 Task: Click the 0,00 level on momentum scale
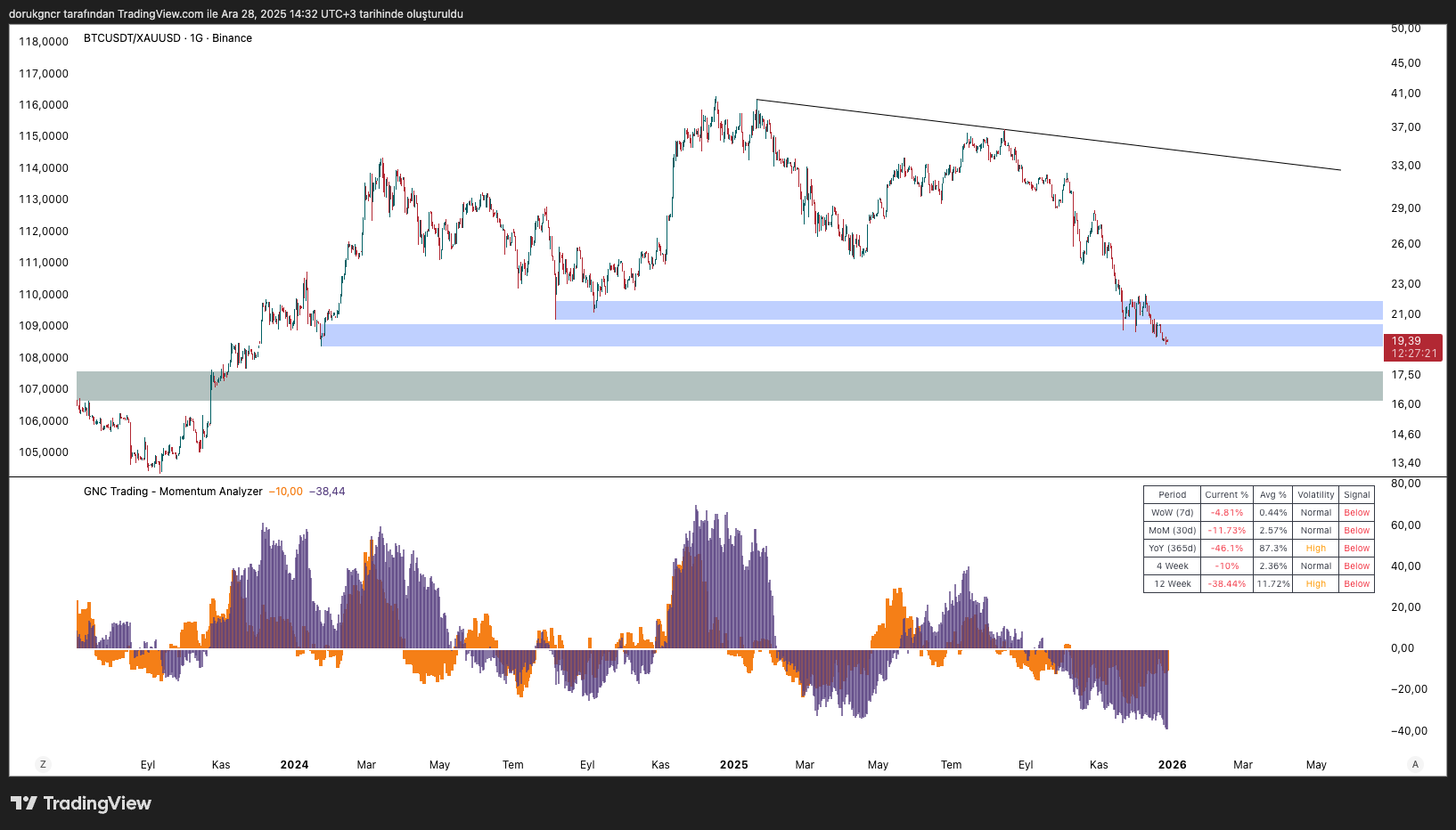point(1403,648)
